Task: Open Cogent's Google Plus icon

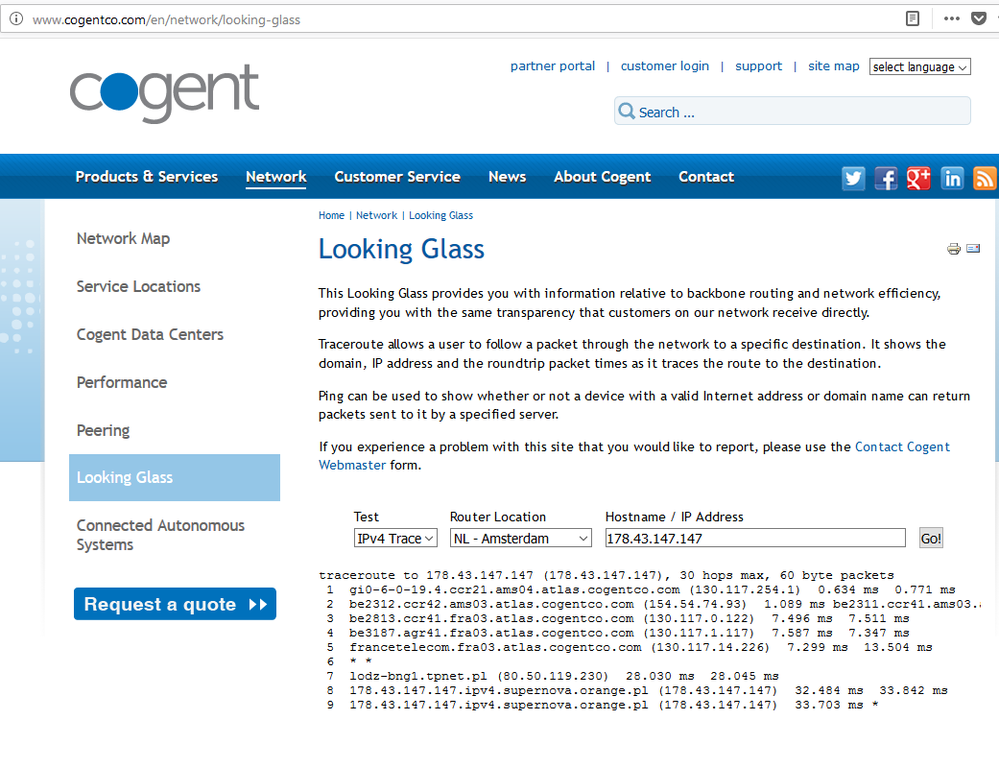Action: pyautogui.click(x=919, y=178)
